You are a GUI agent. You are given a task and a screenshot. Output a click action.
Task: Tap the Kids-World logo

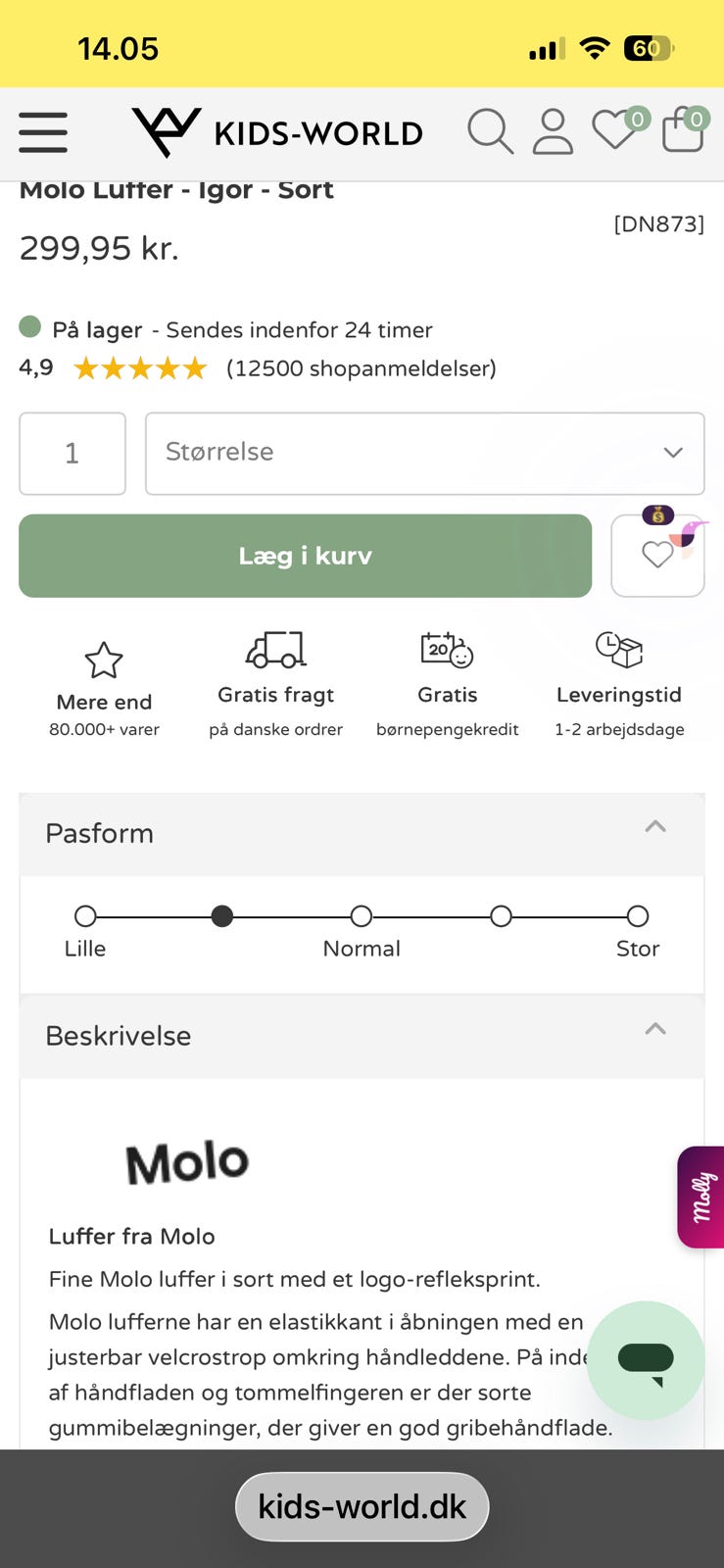click(x=277, y=132)
